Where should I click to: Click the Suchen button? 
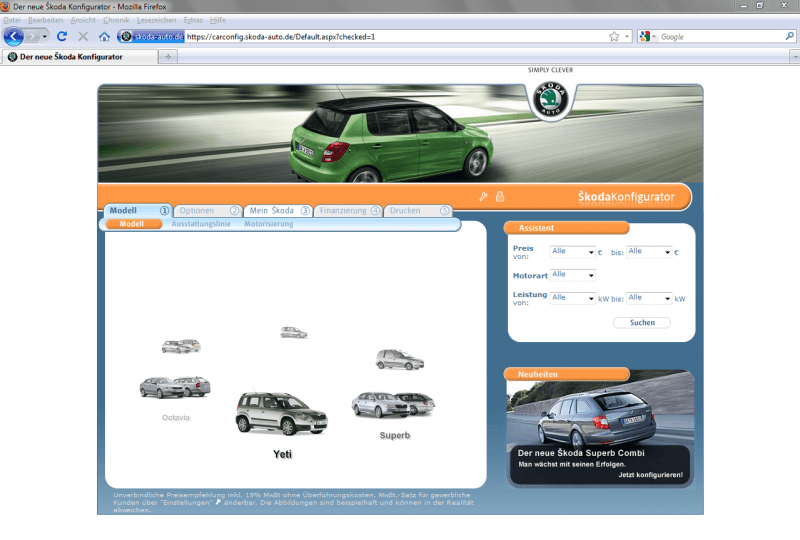click(x=642, y=323)
